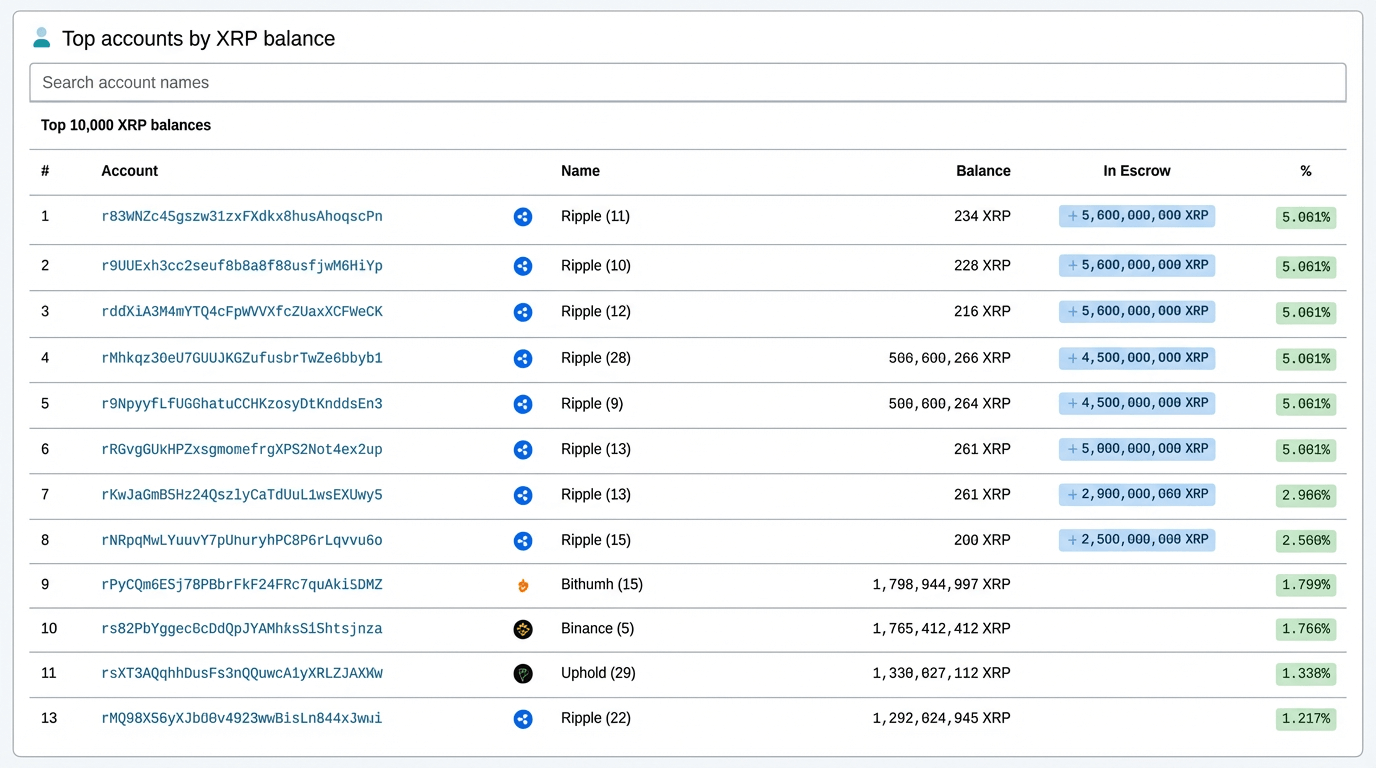Sort the table by the Name column
1376x768 pixels.
point(580,171)
